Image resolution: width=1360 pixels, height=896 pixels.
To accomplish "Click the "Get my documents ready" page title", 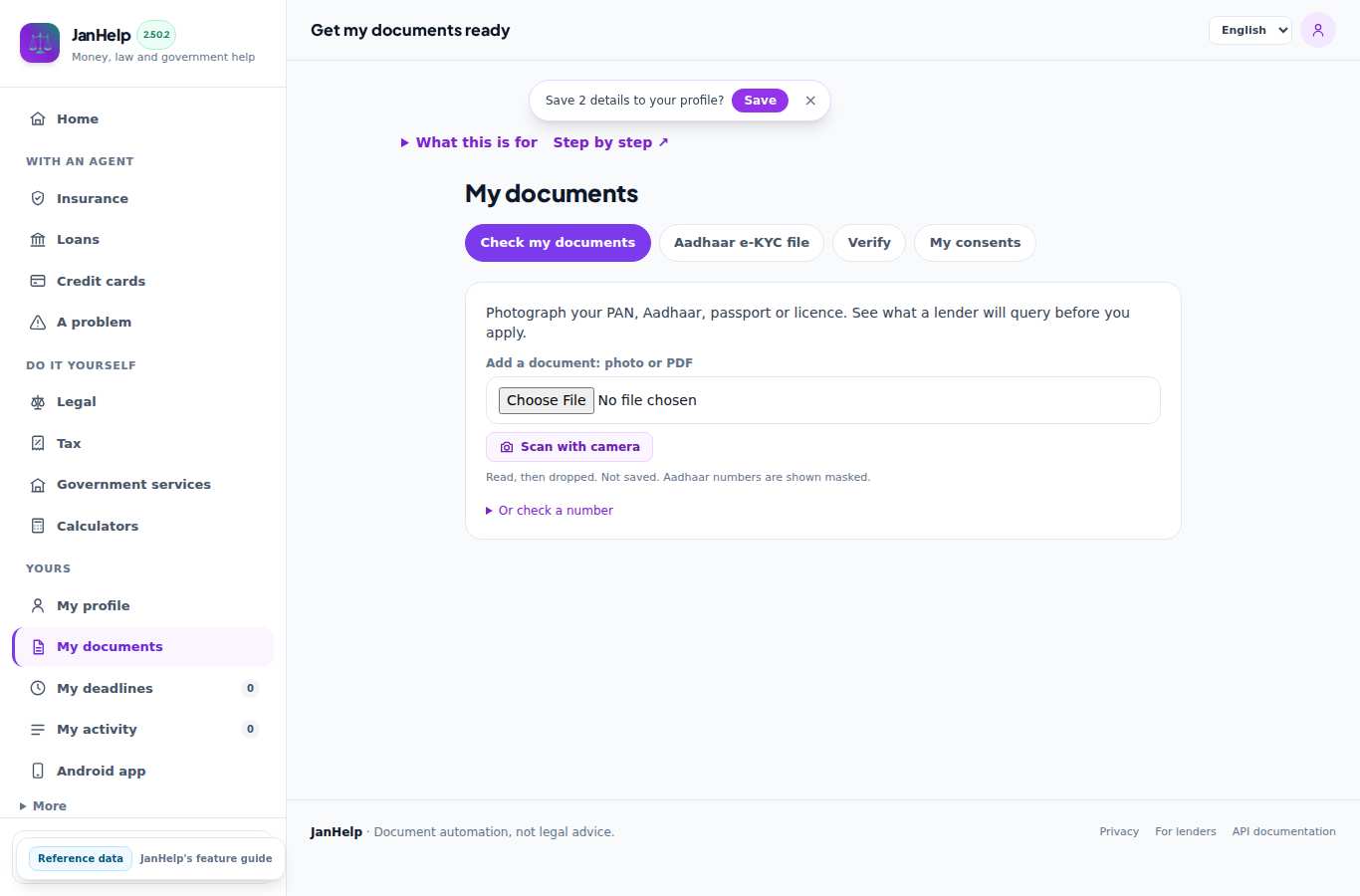I will 410,30.
